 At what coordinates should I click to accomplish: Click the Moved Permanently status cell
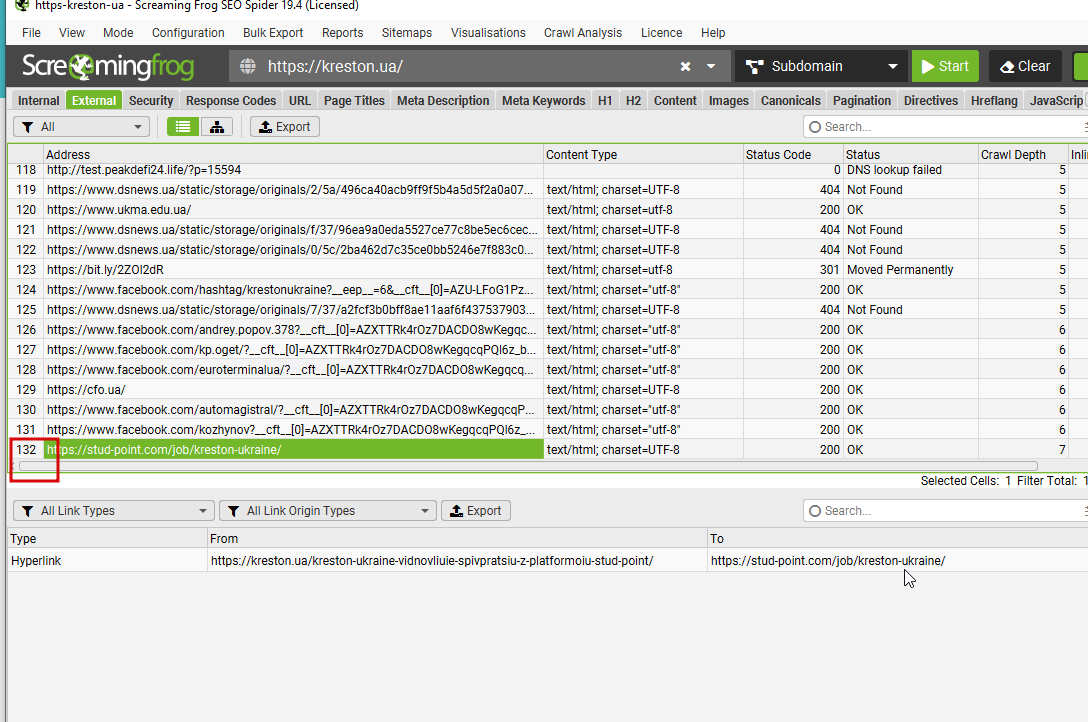[x=910, y=270]
